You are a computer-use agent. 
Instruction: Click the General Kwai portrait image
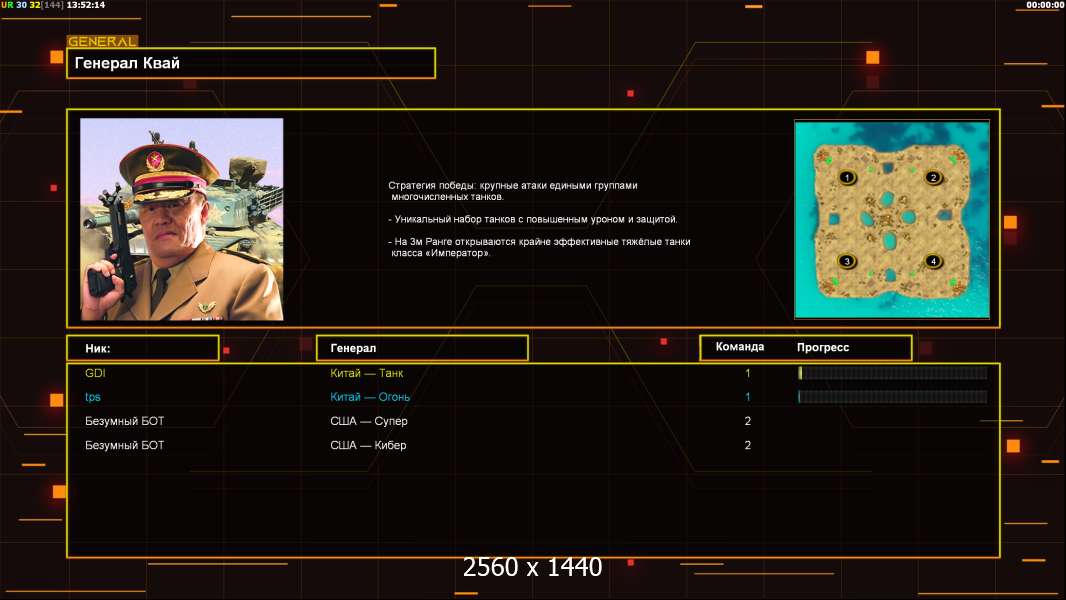(x=182, y=219)
